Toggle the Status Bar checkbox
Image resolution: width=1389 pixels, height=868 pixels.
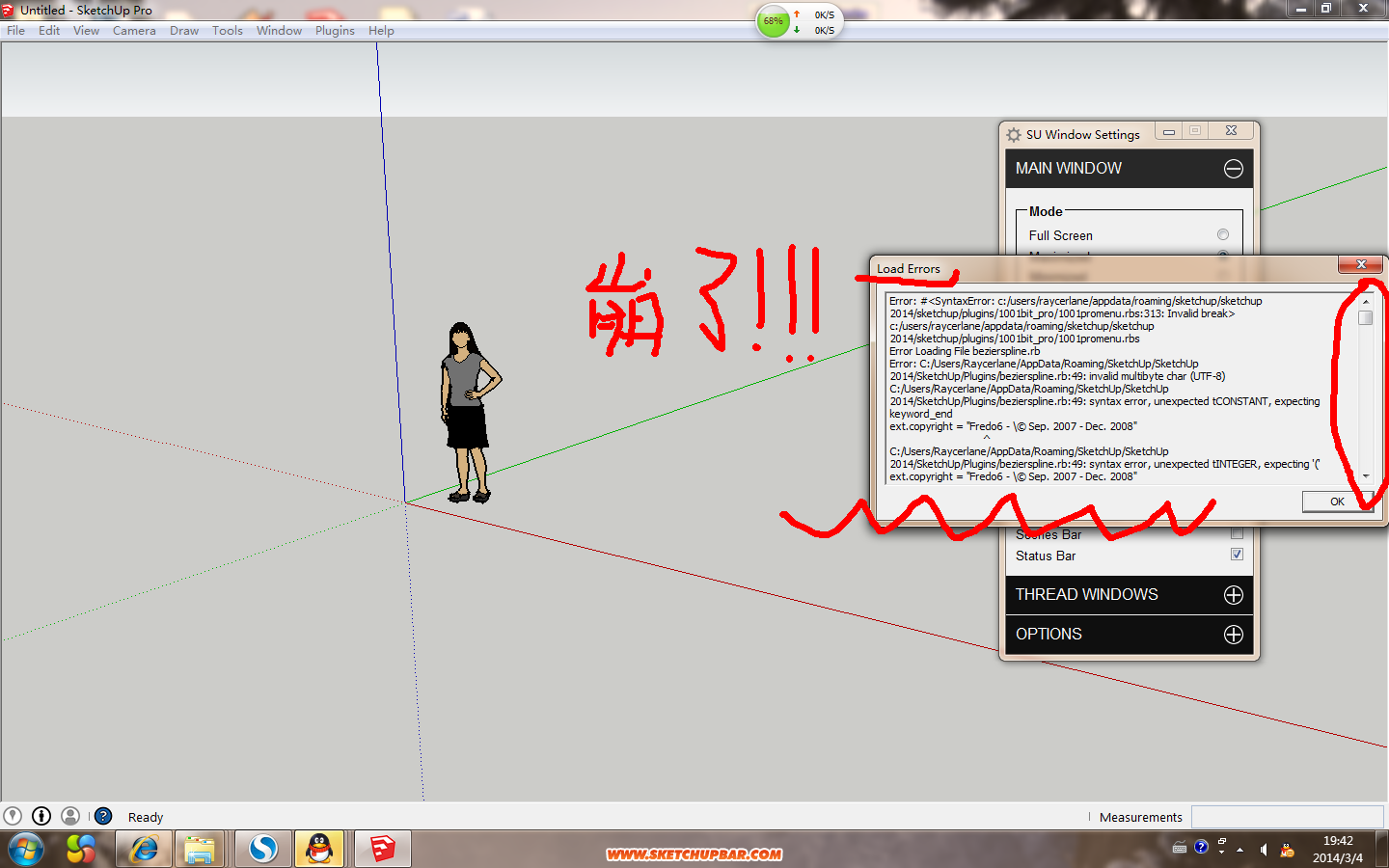[1237, 555]
